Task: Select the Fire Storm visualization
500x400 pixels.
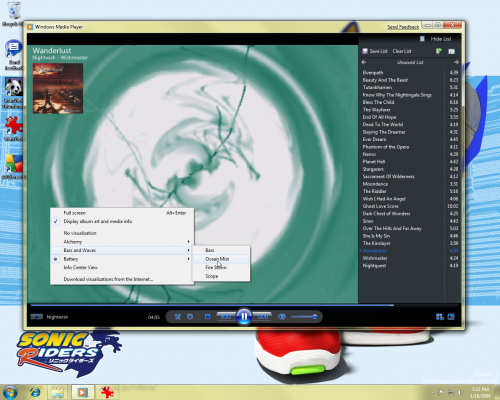Action: point(221,267)
